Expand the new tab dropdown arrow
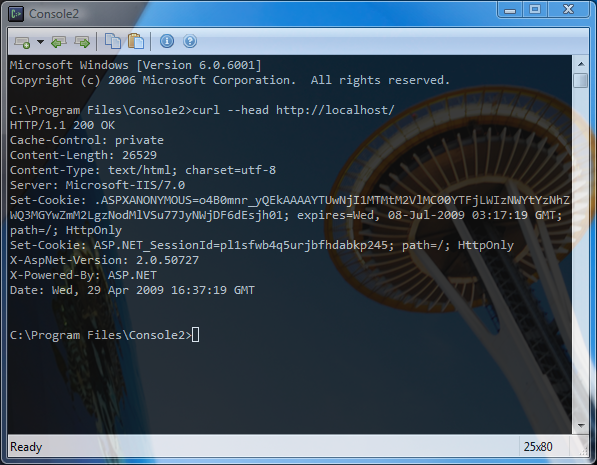597x465 pixels. (x=40, y=42)
